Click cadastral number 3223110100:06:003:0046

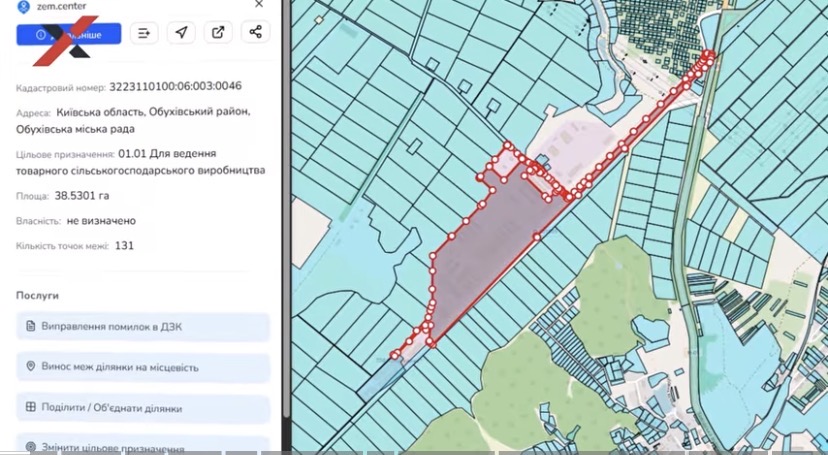pos(175,86)
